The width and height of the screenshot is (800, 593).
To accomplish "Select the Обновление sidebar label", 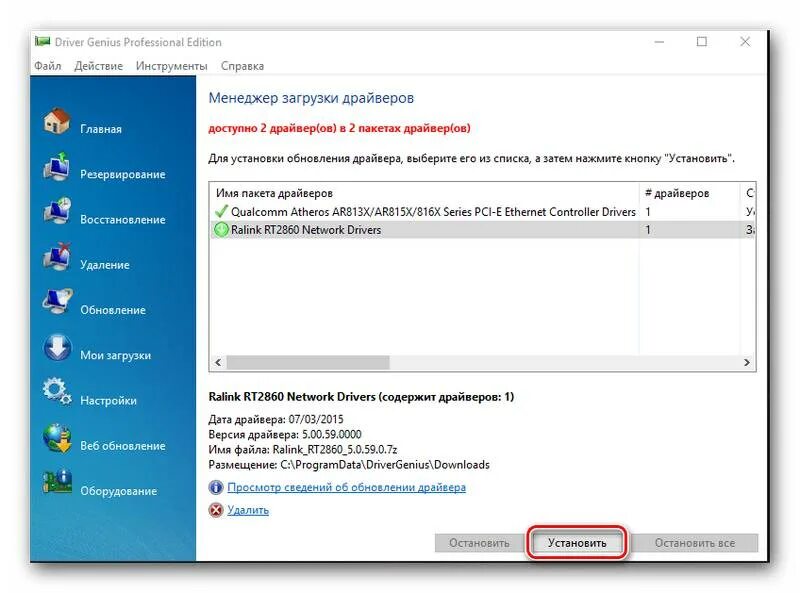I will (x=113, y=310).
